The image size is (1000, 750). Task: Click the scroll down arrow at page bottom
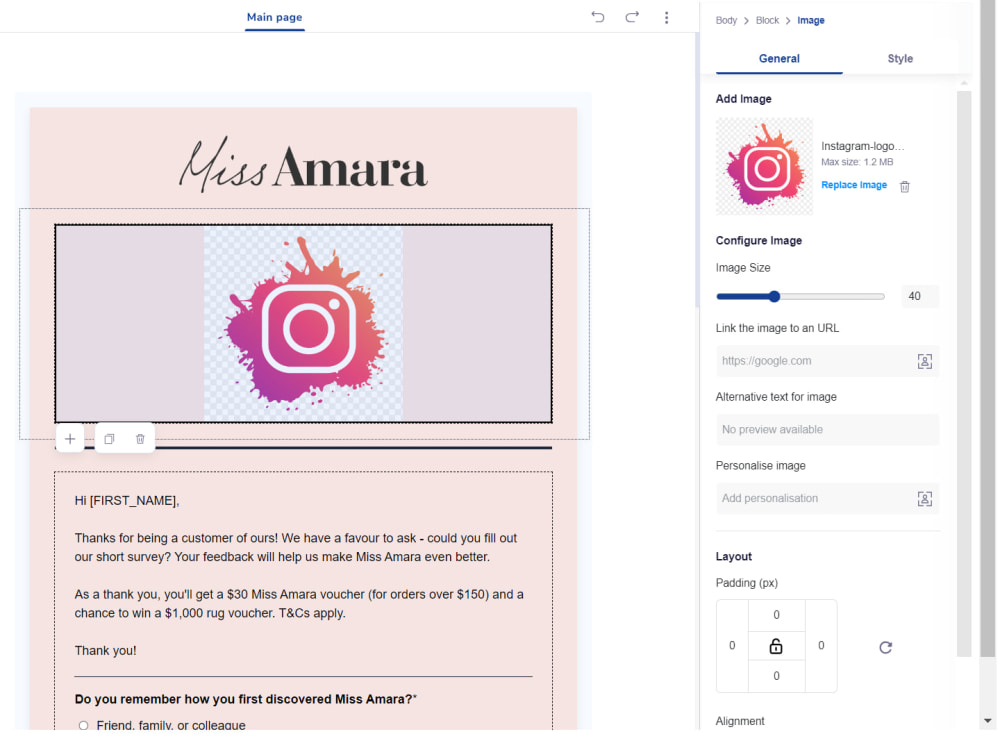(x=987, y=721)
